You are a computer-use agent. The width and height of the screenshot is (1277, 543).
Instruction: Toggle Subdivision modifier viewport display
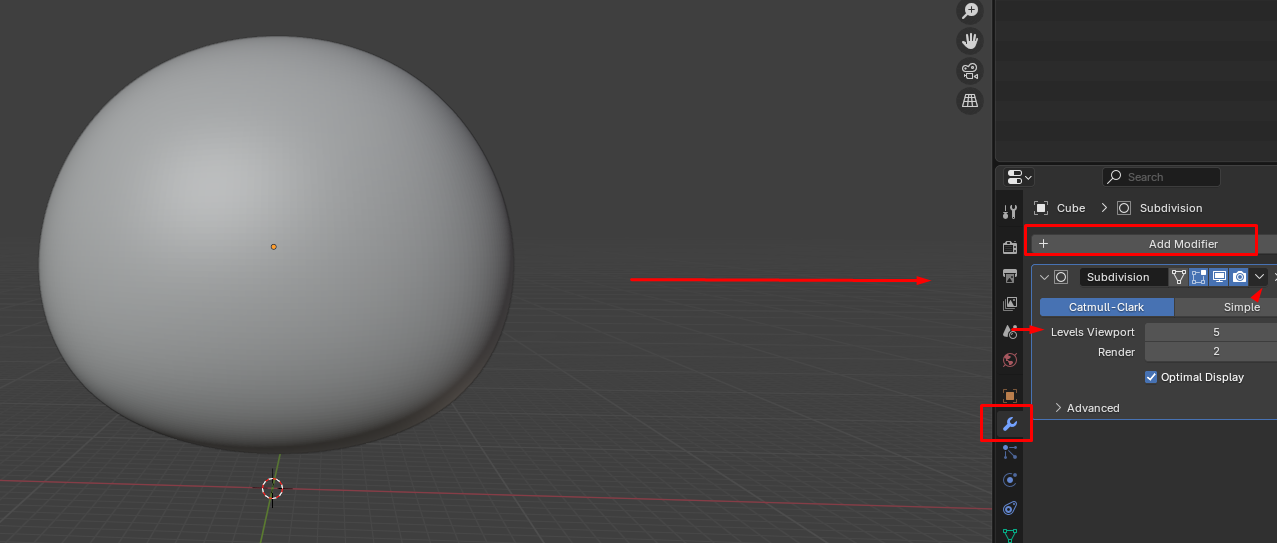pos(1219,277)
